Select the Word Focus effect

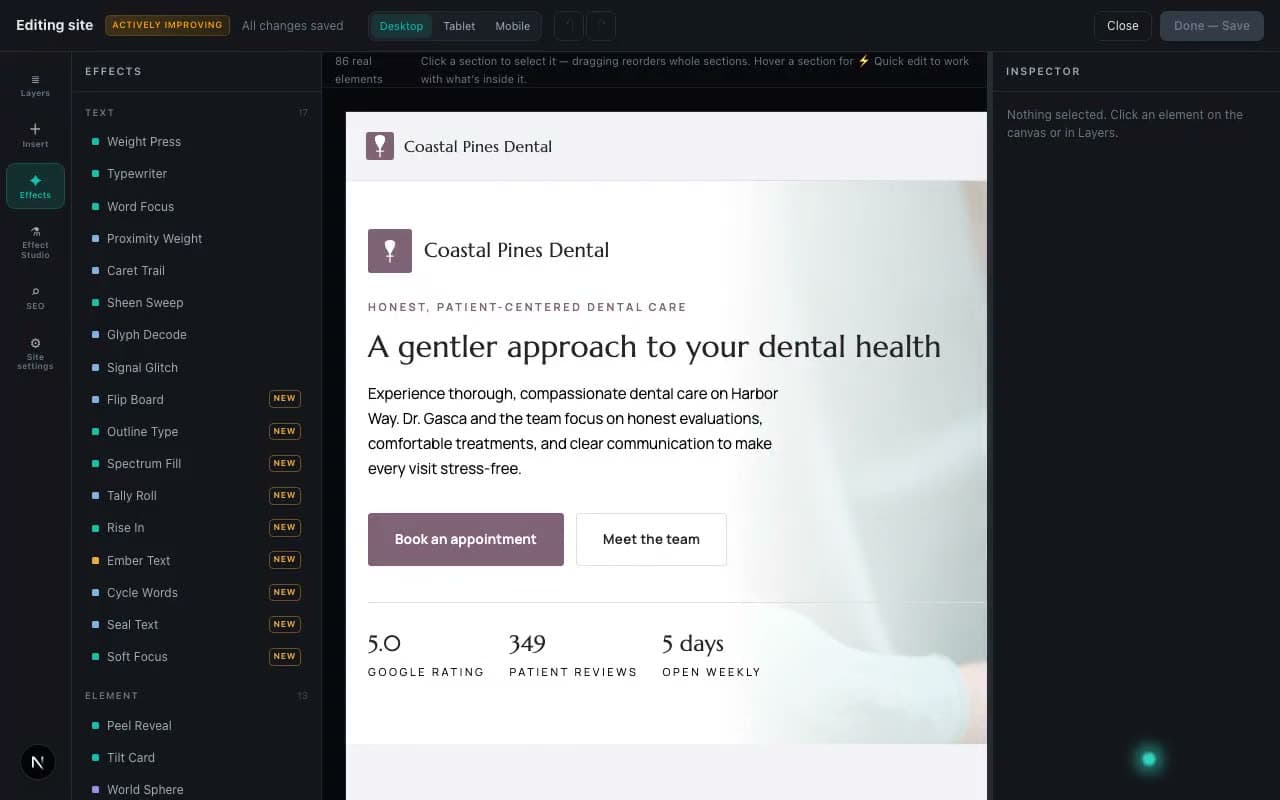[x=196, y=206]
